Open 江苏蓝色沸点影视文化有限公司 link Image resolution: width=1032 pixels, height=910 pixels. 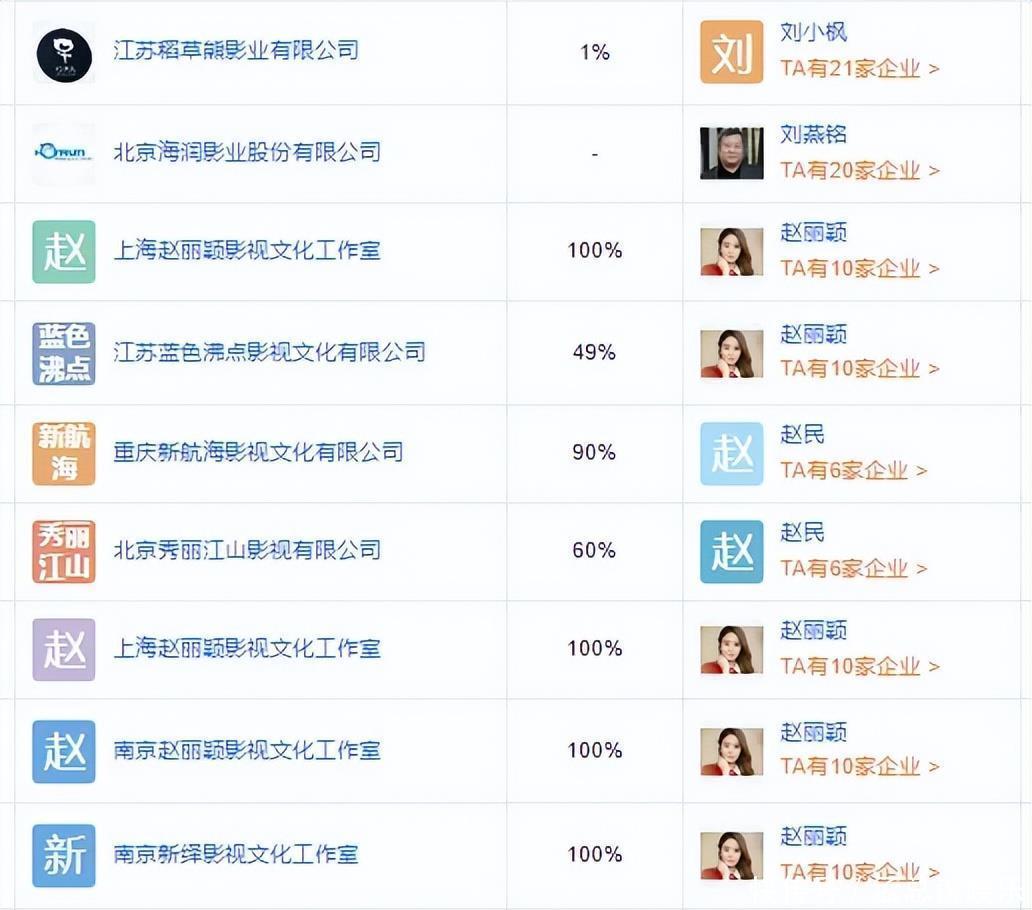coord(269,352)
